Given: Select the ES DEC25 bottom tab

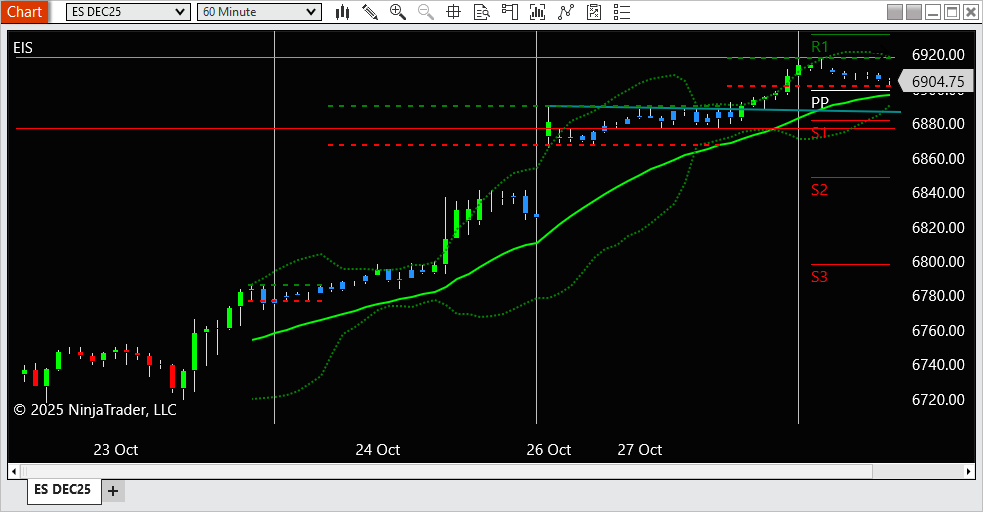Looking at the screenshot, I should [63, 489].
